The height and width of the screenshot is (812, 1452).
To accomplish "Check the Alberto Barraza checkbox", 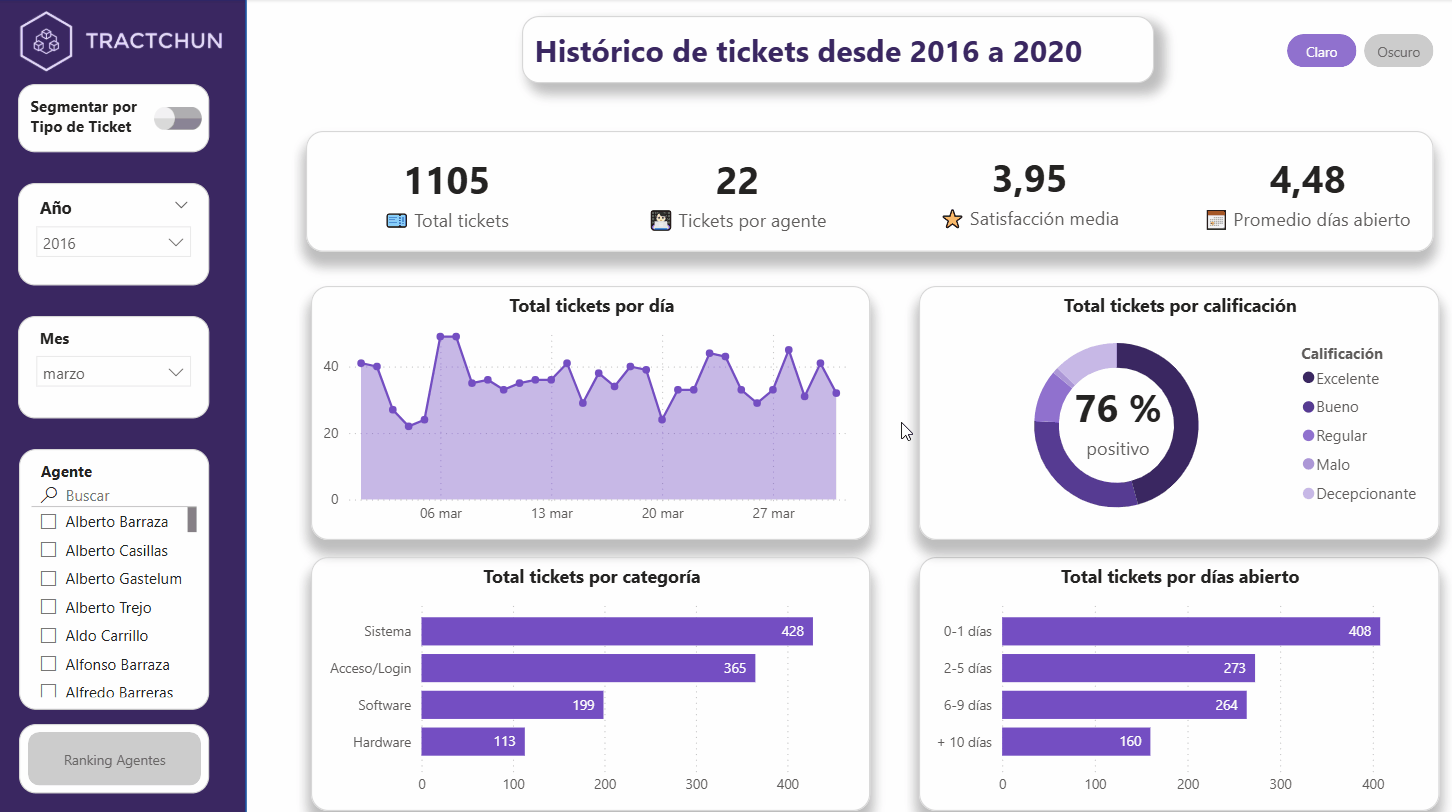I will point(48,522).
